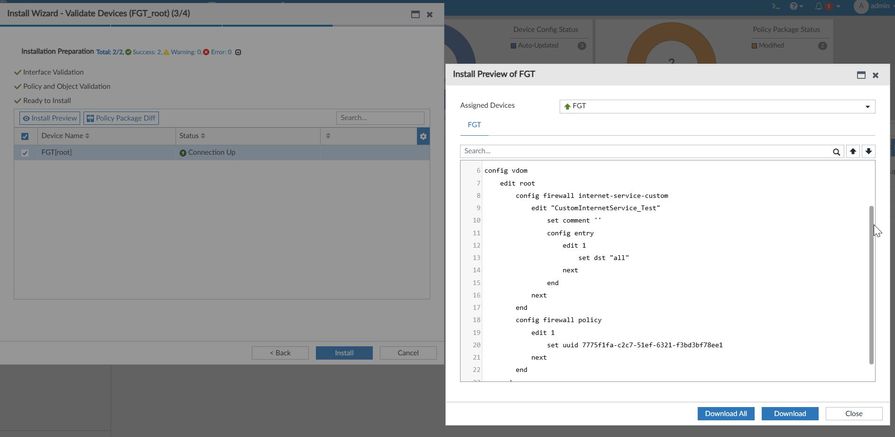The image size is (895, 437).
Task: Maximize the Install Preview of FGT dialog
Action: (861, 75)
